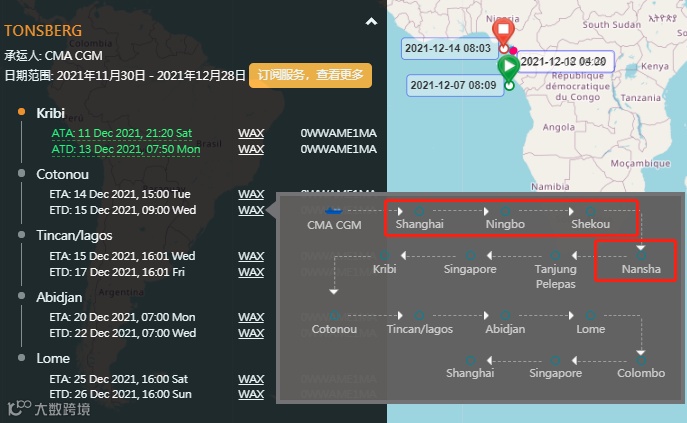Open WAX link on Tincan/lagos ETA row
The image size is (687, 423).
[251, 256]
